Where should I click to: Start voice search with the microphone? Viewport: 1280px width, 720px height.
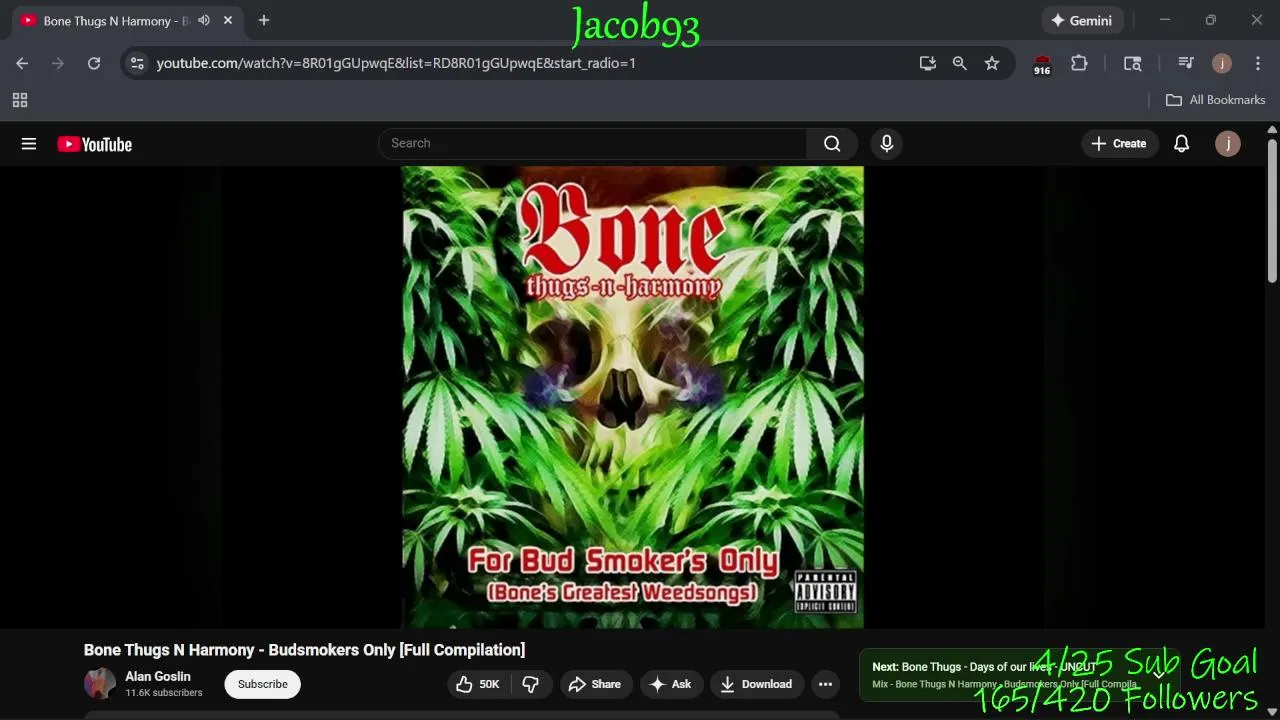pos(886,143)
